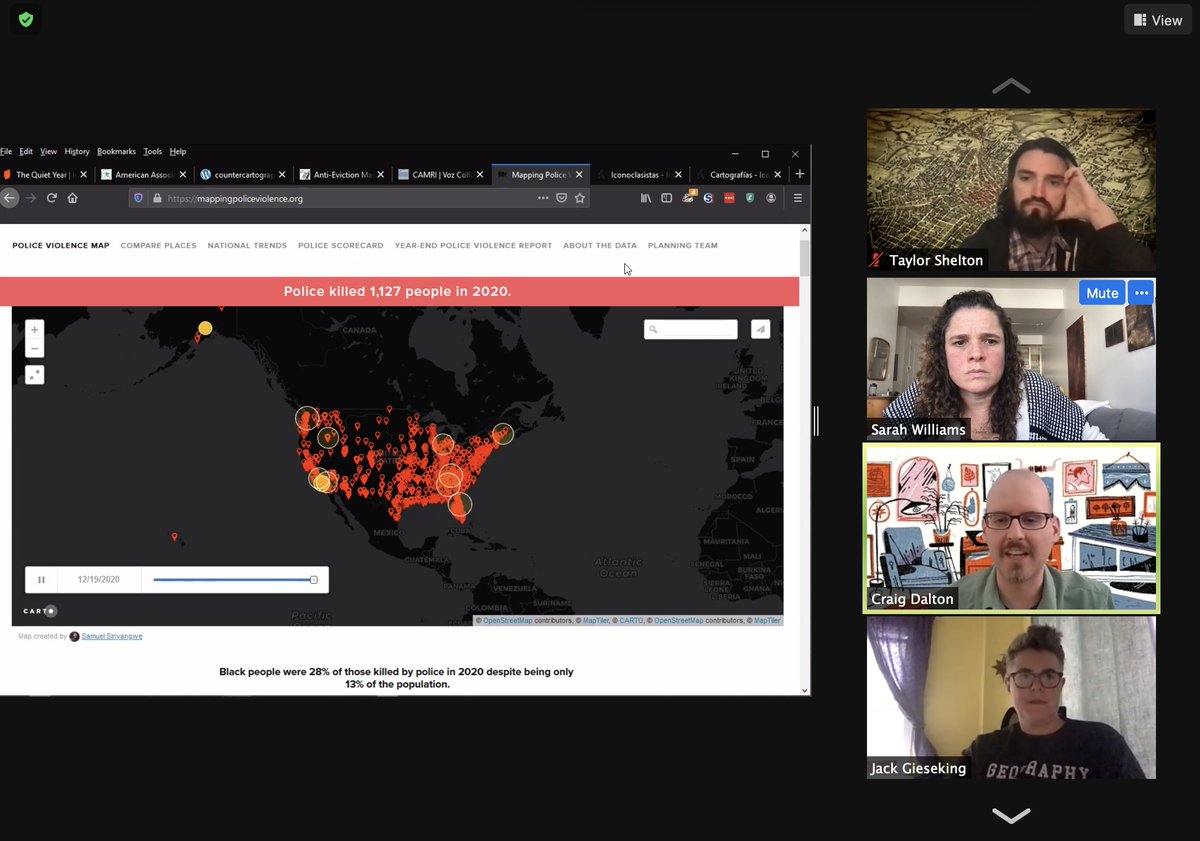Open the Police Scorecard page
The width and height of the screenshot is (1200, 841).
(340, 245)
